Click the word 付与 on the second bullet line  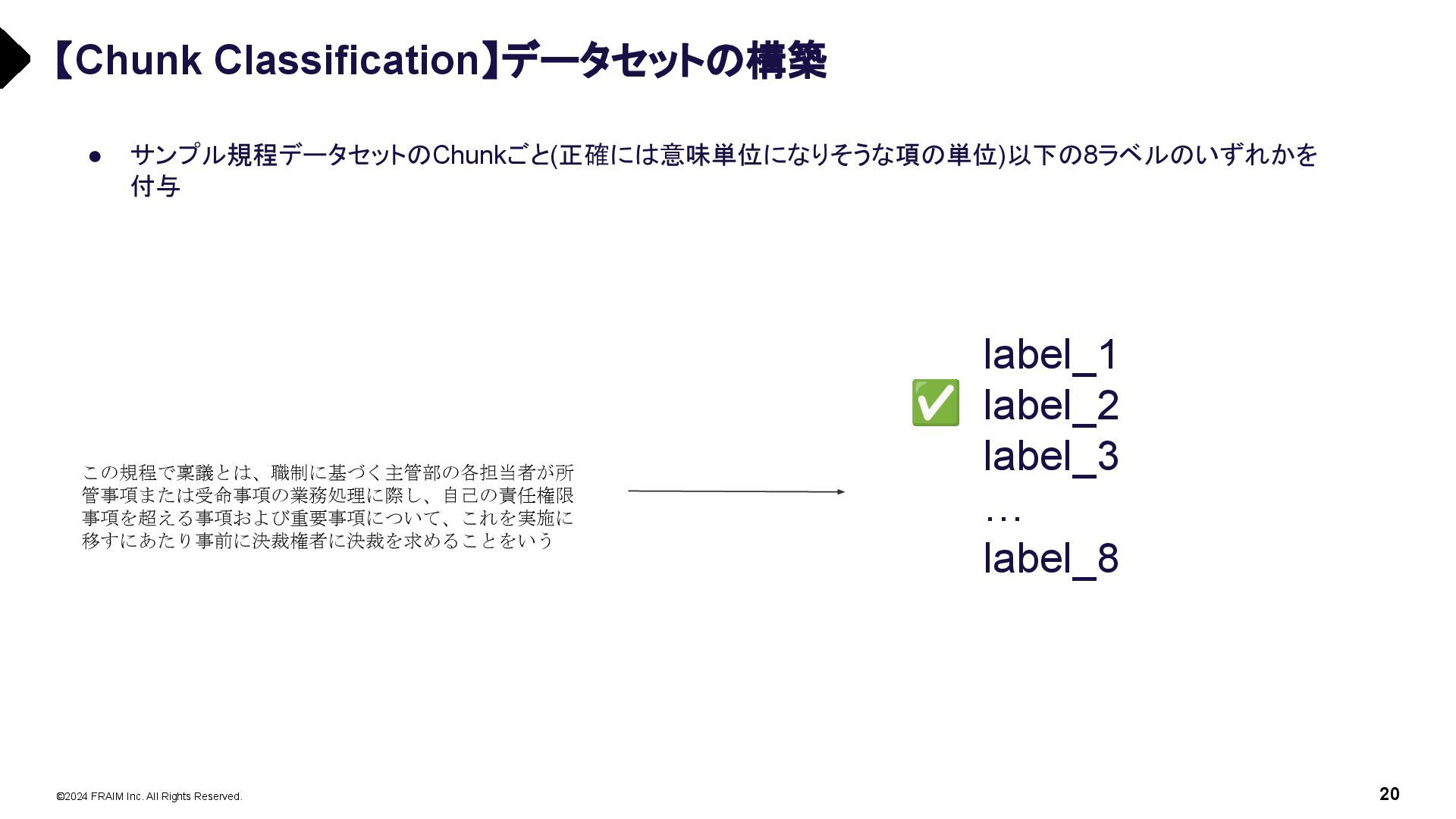click(155, 186)
